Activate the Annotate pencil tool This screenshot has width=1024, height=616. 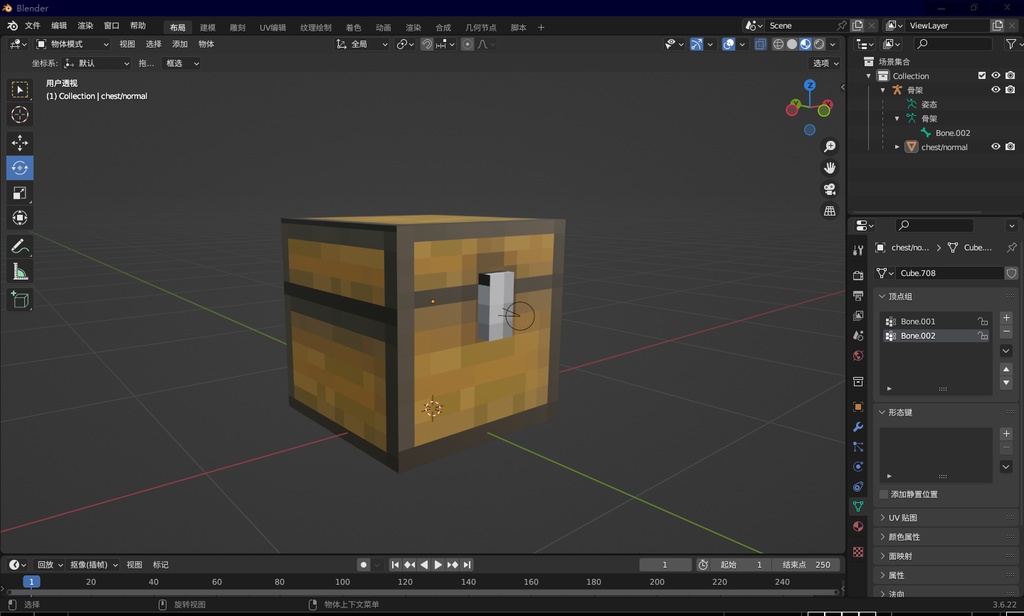pos(20,246)
